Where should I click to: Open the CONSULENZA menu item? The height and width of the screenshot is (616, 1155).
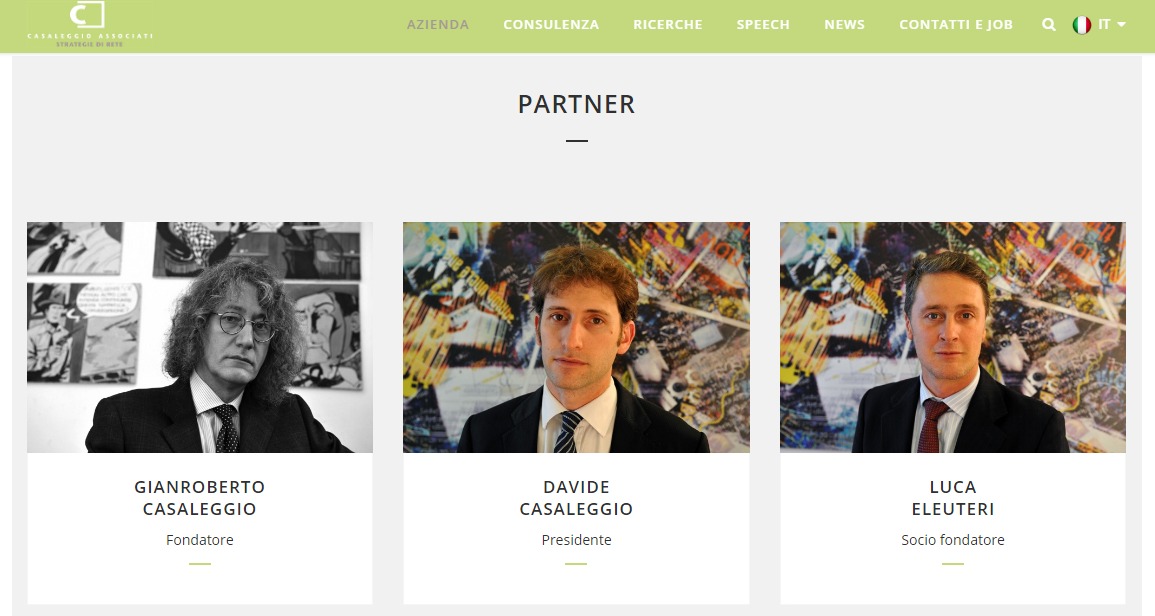tap(551, 24)
